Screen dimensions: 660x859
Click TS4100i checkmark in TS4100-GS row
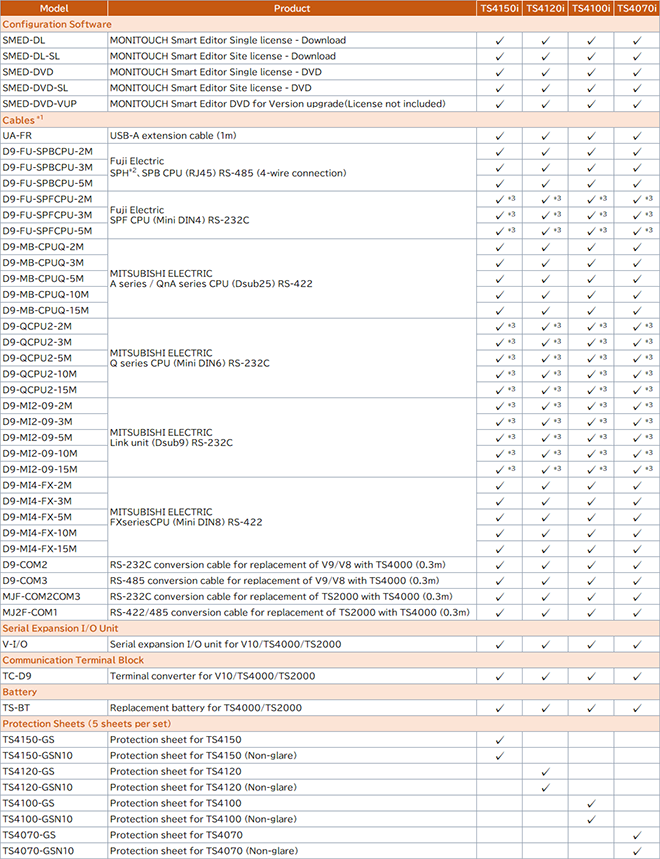[x=592, y=804]
